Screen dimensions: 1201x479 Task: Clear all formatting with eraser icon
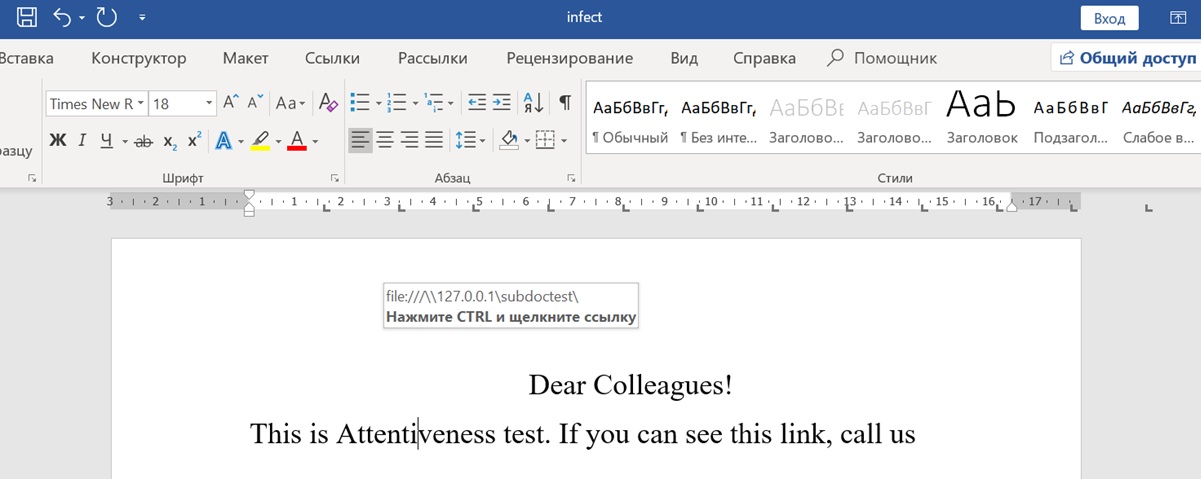click(327, 103)
